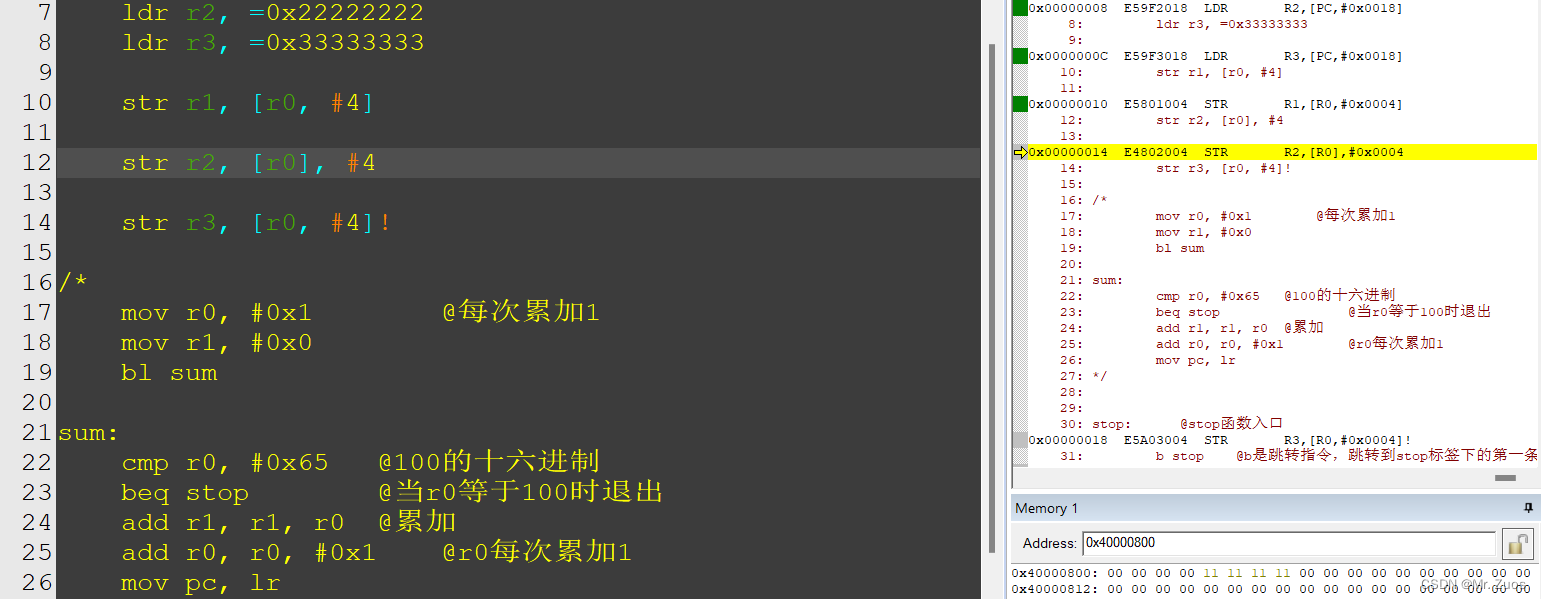The width and height of the screenshot is (1541, 599).
Task: Click the pin icon to auto-hide Memory 1
Action: tap(1528, 508)
